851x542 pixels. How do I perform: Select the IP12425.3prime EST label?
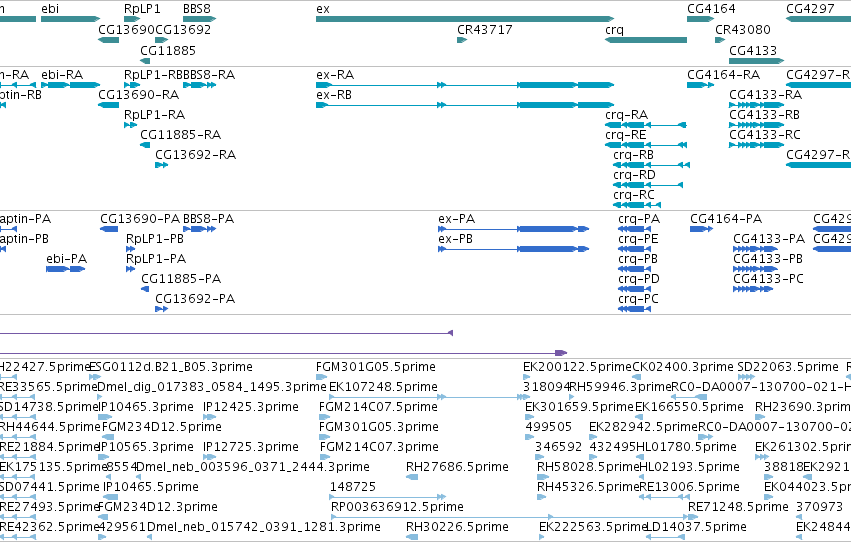tap(251, 407)
